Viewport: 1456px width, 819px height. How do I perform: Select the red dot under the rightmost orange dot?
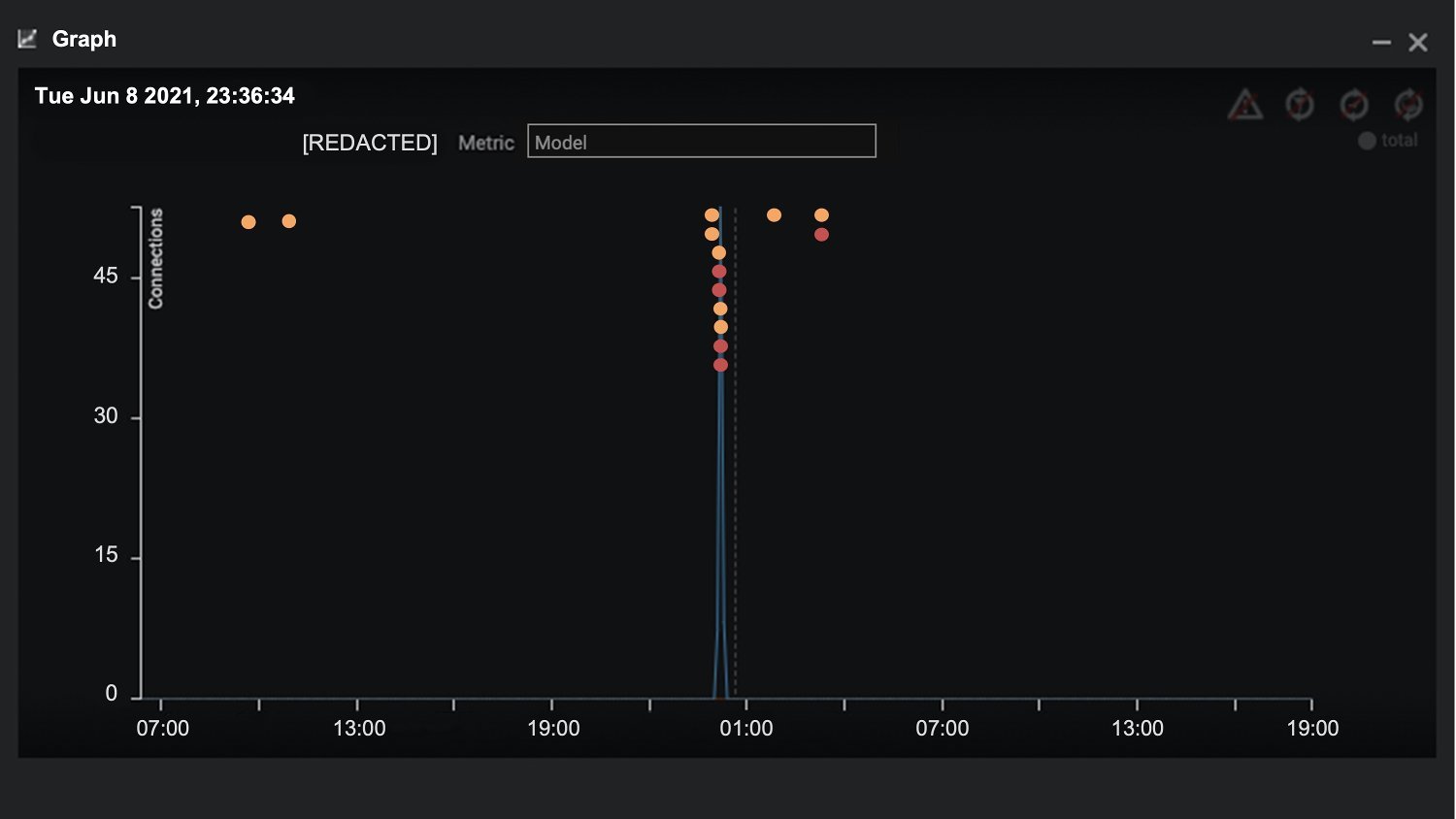click(821, 235)
